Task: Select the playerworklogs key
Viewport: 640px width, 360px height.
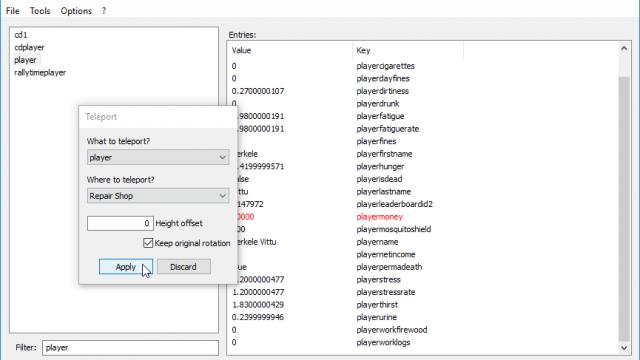Action: point(383,342)
